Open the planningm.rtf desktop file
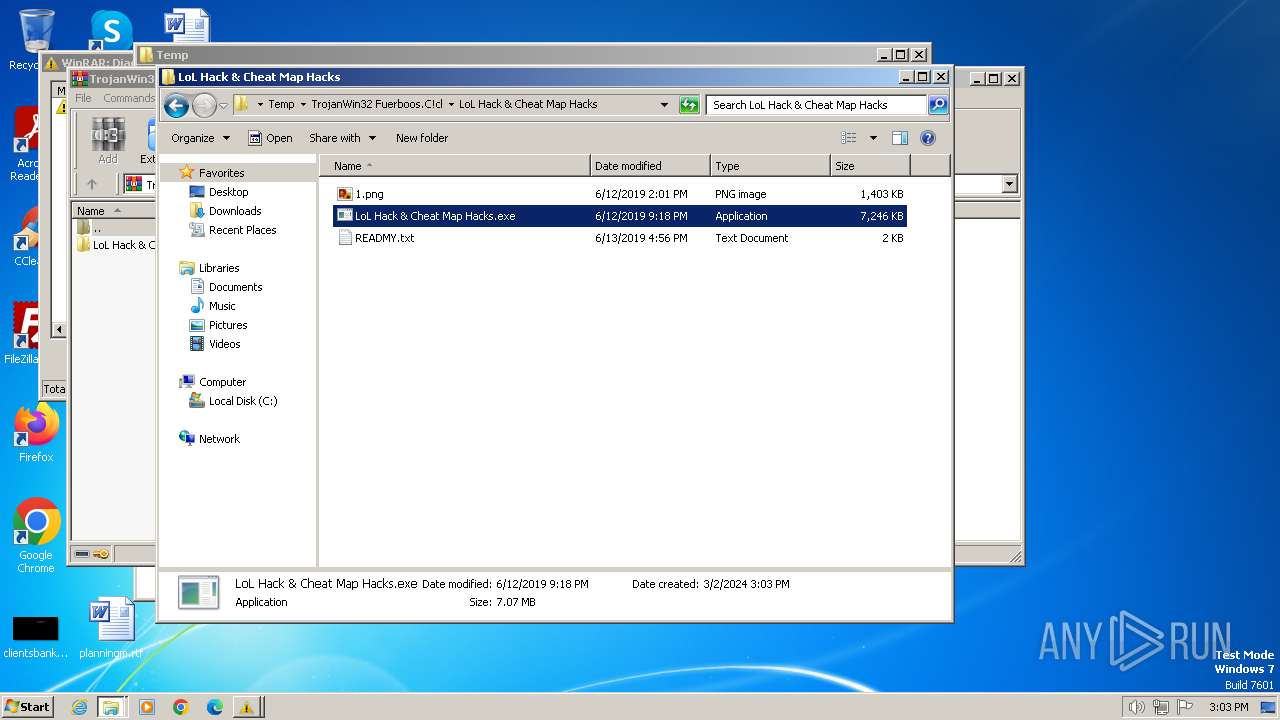This screenshot has height=720, width=1280. (x=111, y=629)
